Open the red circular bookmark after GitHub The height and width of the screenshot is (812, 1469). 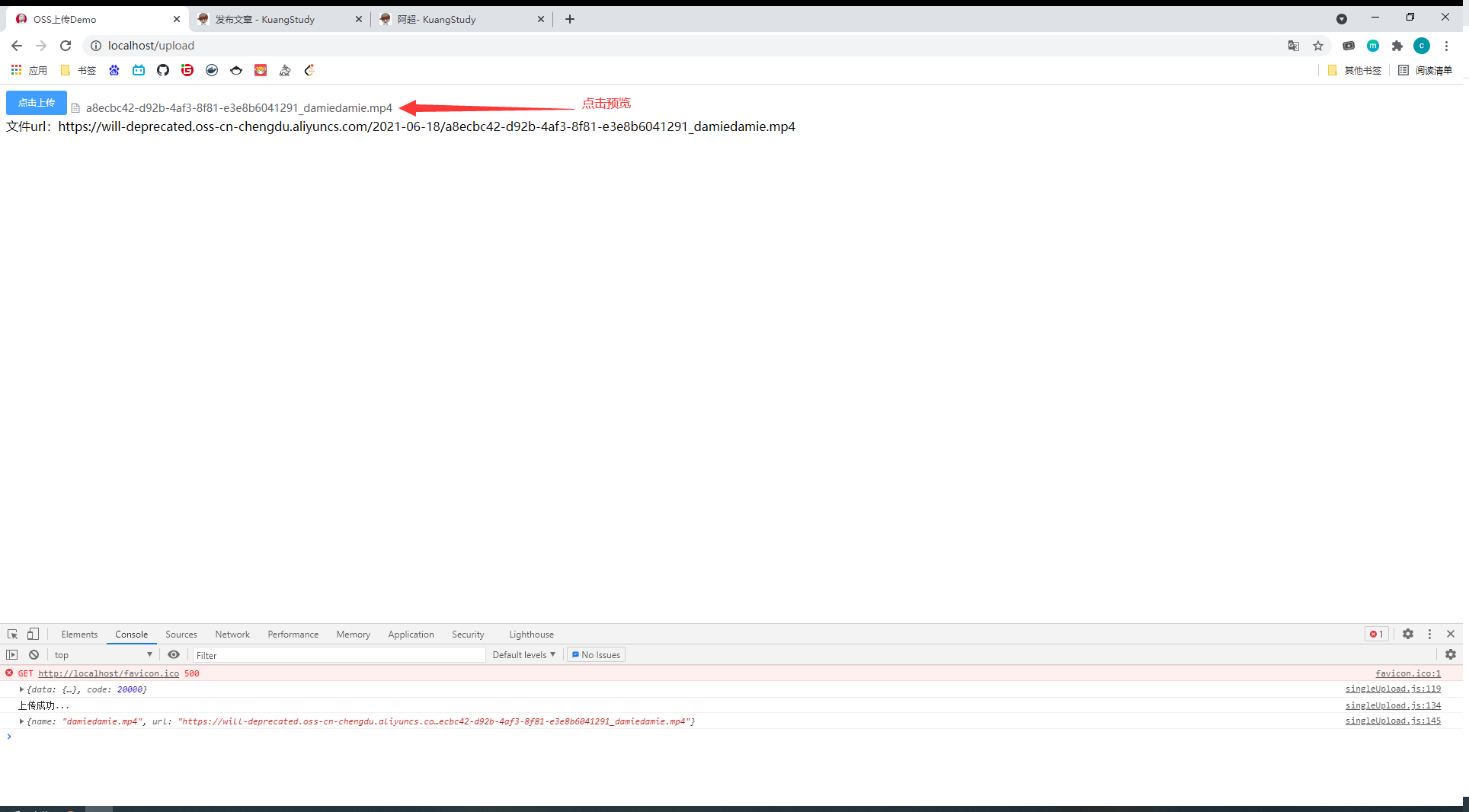(187, 70)
